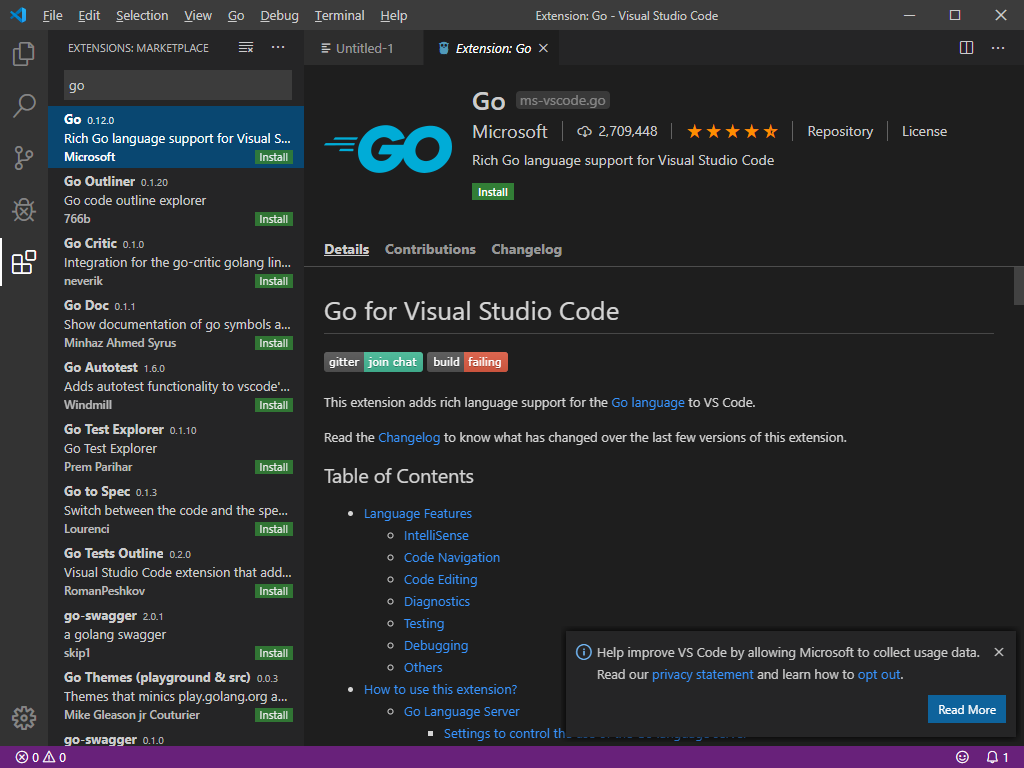Open Extensions panel more actions menu

point(278,48)
